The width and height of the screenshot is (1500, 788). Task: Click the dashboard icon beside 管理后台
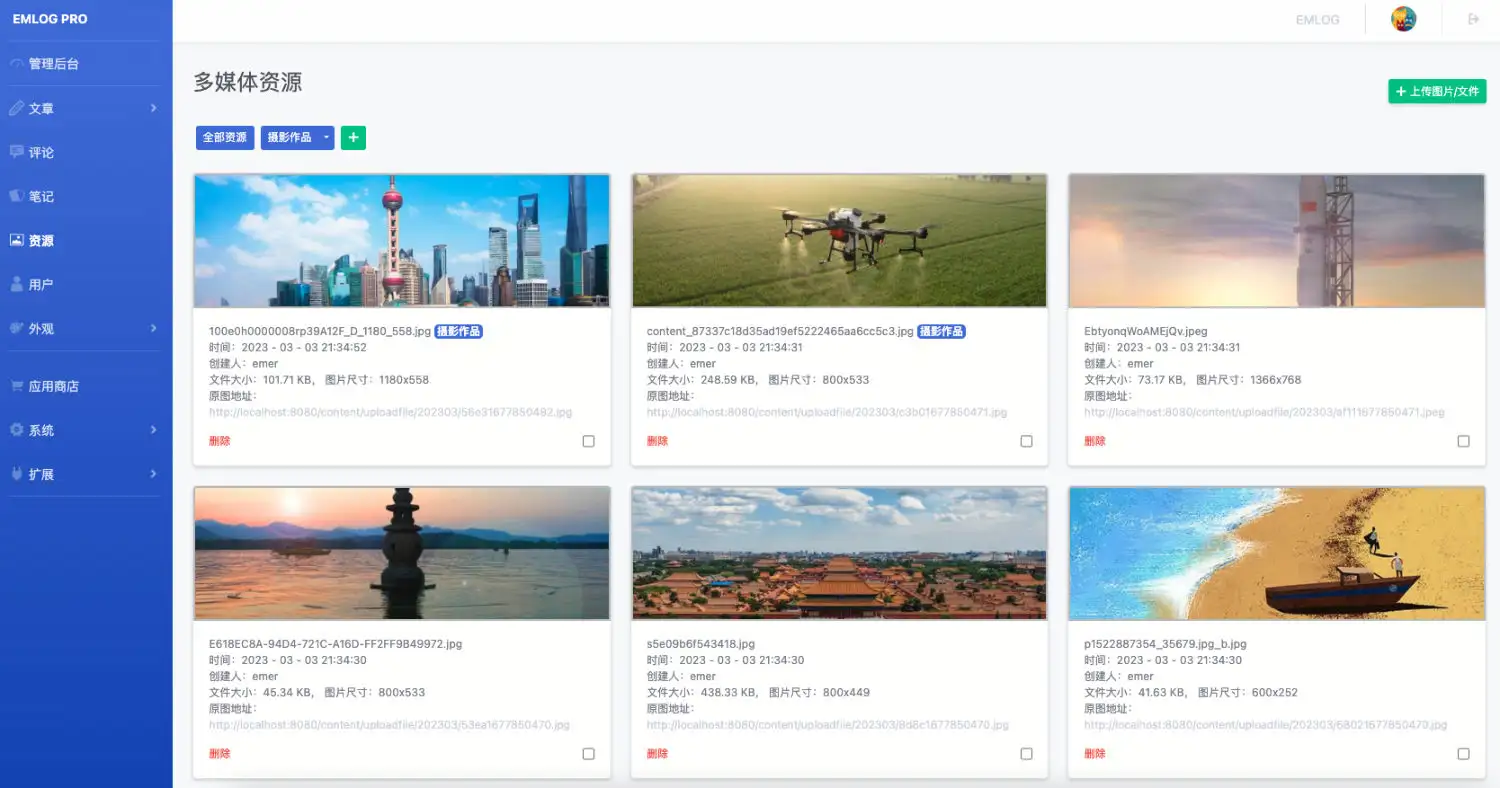(16, 64)
